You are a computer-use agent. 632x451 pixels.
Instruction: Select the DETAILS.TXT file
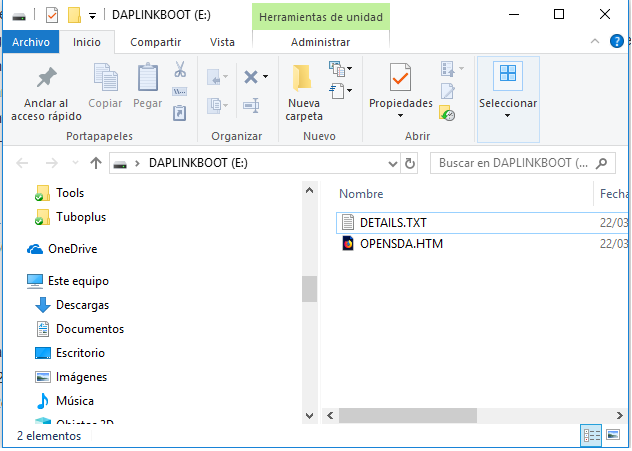click(x=482, y=223)
